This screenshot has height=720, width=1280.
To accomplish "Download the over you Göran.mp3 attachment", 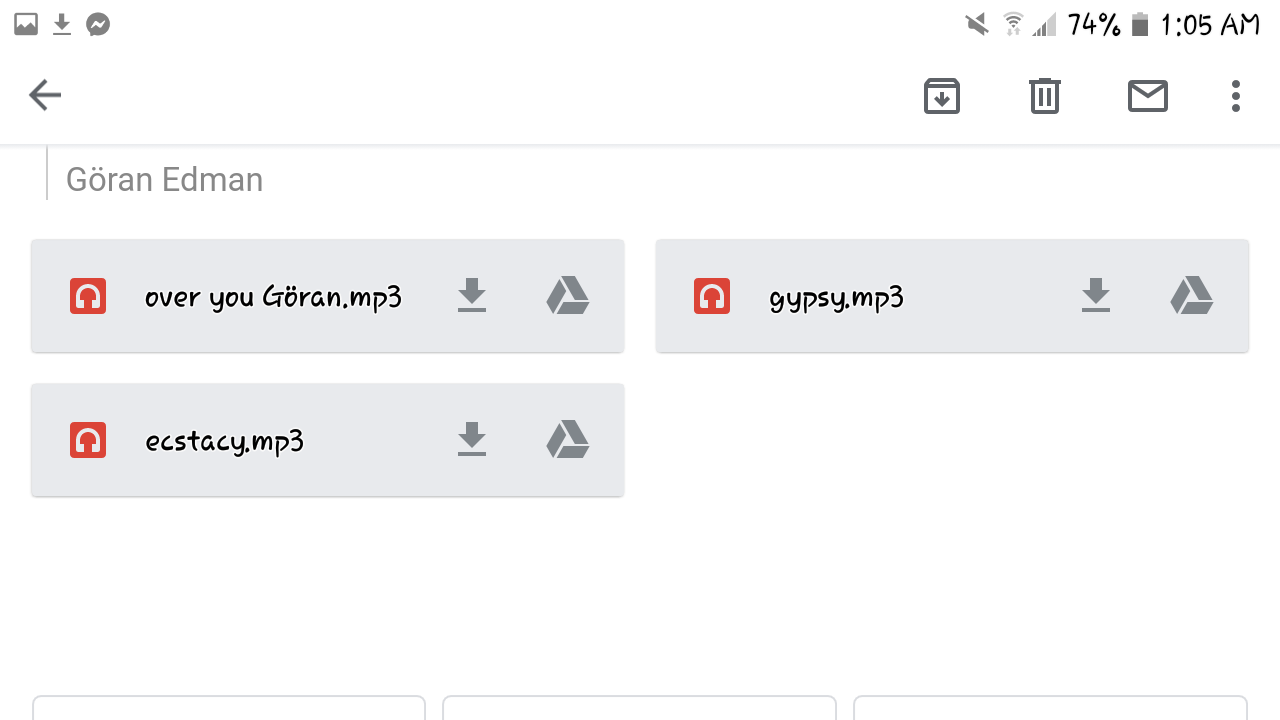I will click(x=472, y=296).
